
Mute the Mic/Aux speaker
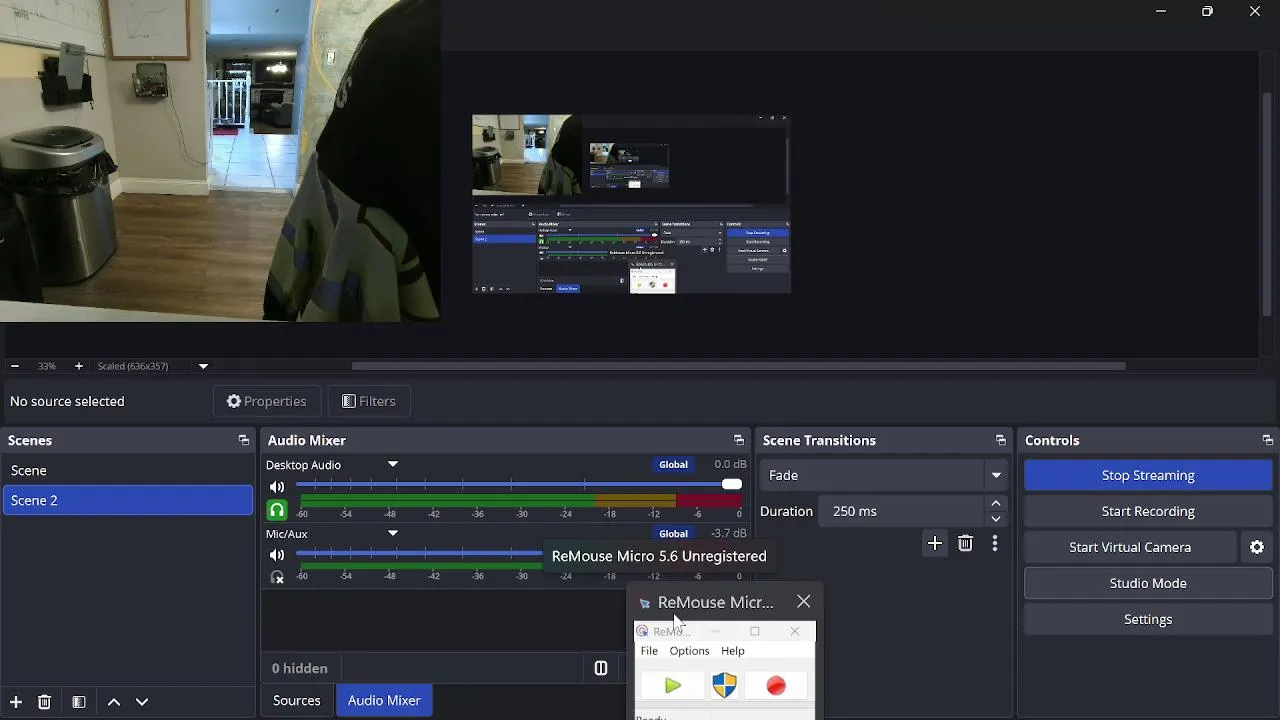tap(277, 555)
